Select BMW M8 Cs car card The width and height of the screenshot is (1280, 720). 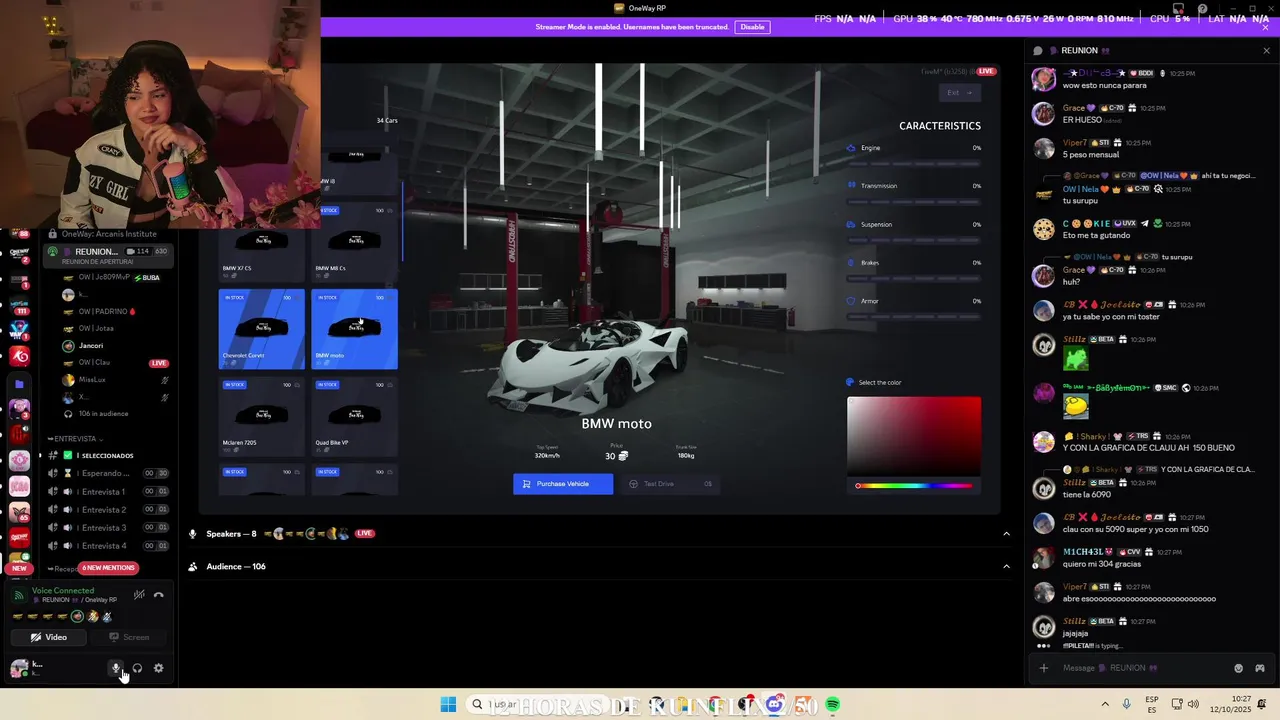pos(355,243)
